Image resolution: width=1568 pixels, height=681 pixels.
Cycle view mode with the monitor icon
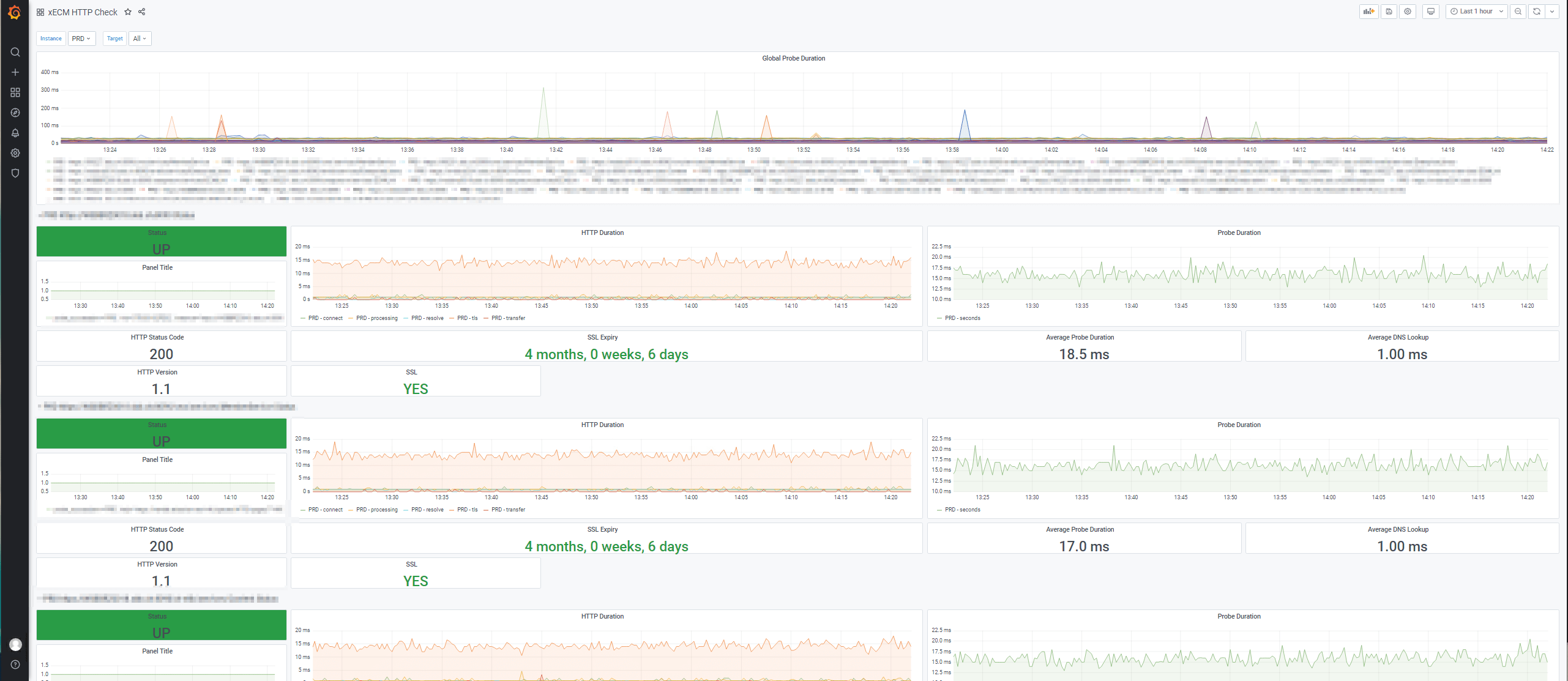click(1430, 12)
